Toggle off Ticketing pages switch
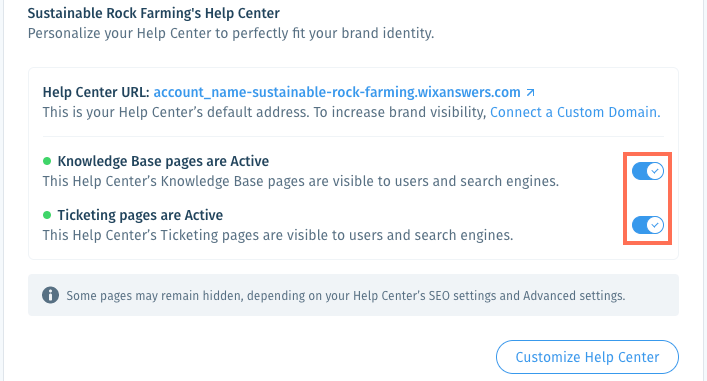The height and width of the screenshot is (381, 707). [x=647, y=225]
